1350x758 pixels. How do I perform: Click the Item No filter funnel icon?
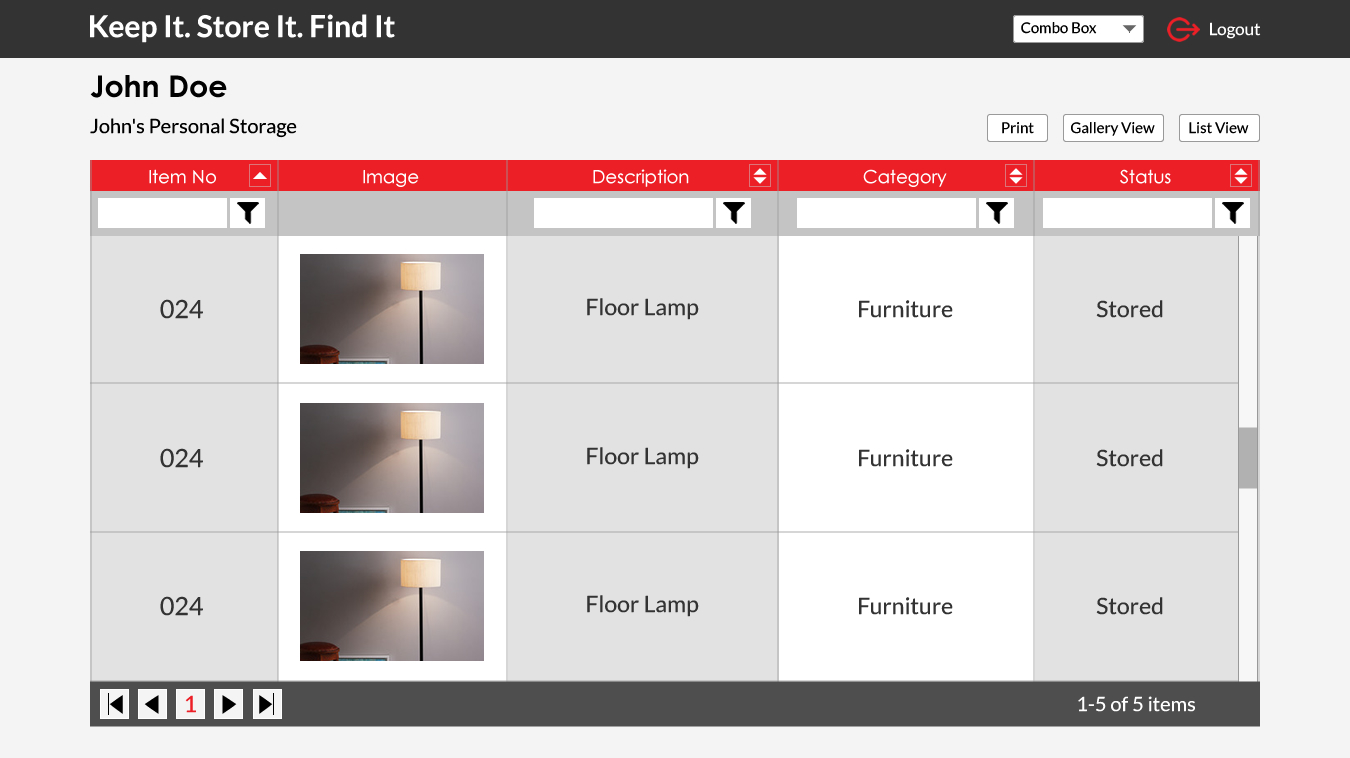248,212
